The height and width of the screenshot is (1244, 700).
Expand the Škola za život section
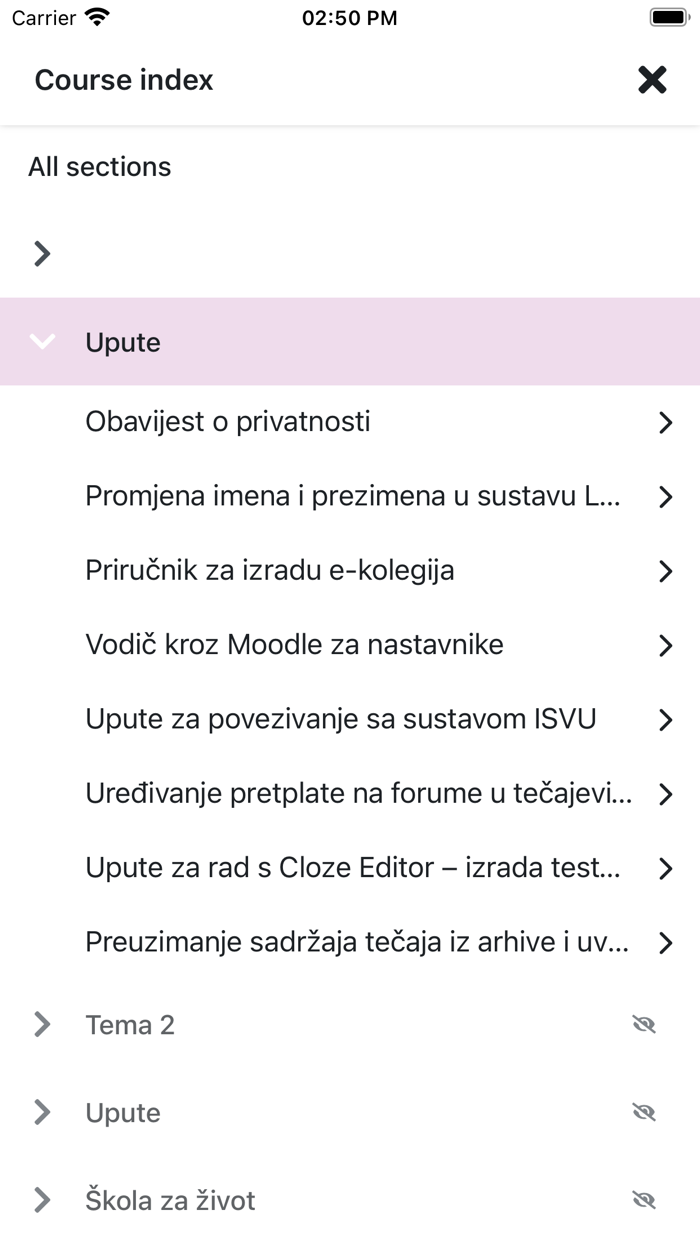(41, 1200)
